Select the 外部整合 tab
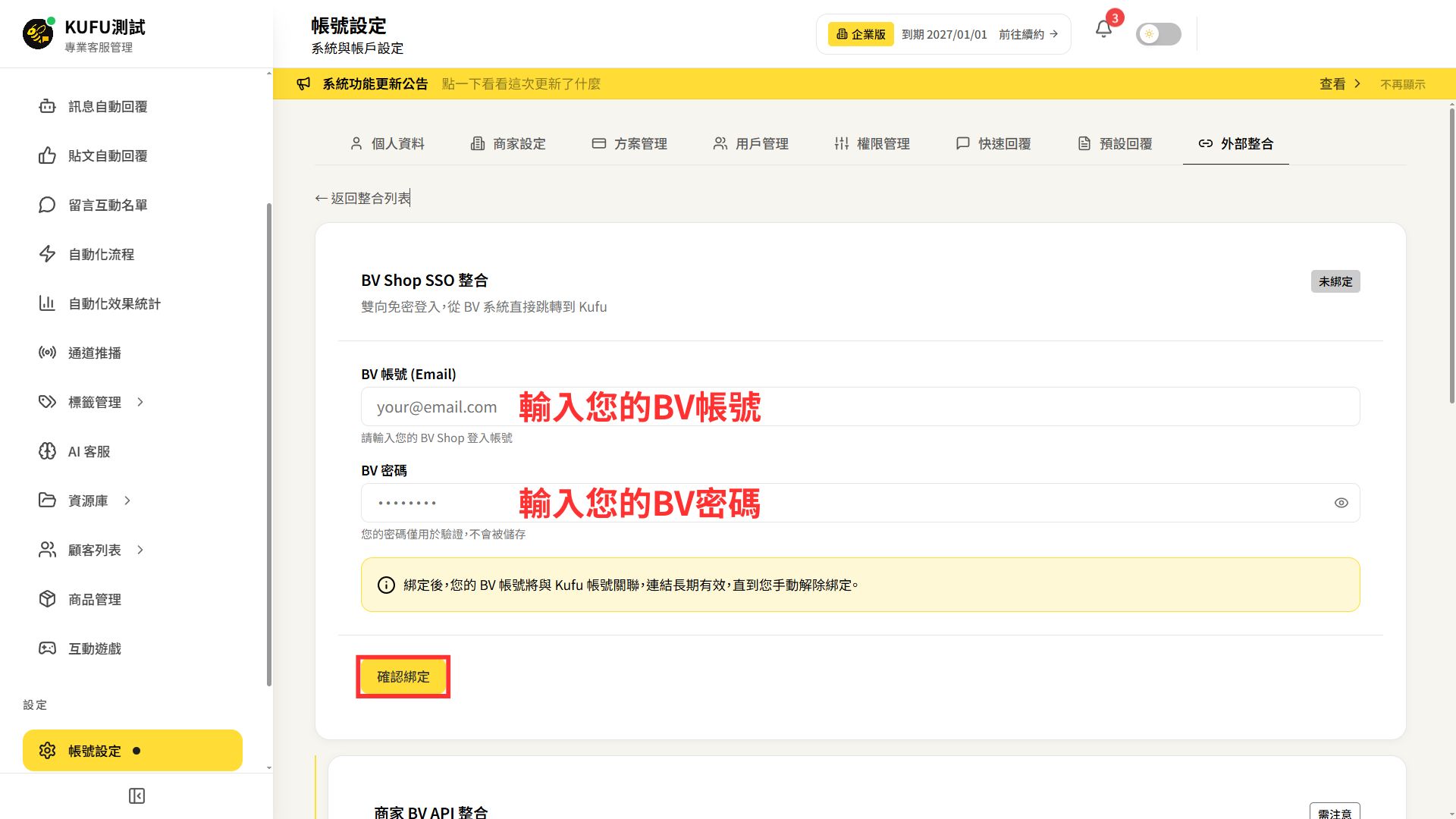 (x=1236, y=143)
